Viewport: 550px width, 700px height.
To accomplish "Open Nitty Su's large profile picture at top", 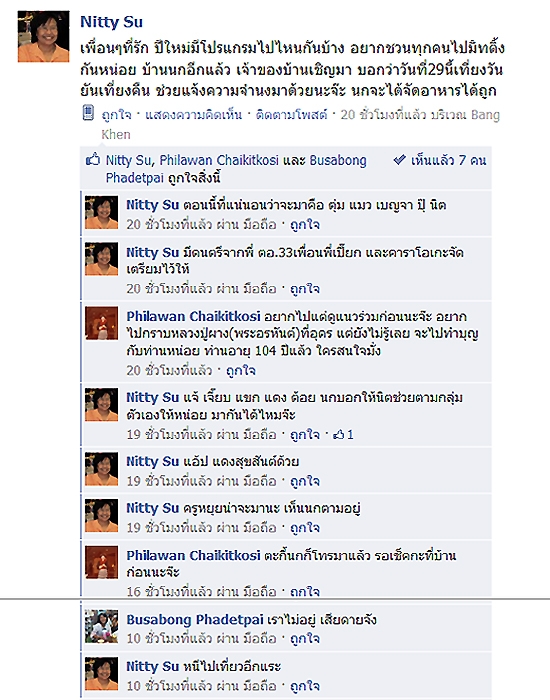I will (x=43, y=37).
